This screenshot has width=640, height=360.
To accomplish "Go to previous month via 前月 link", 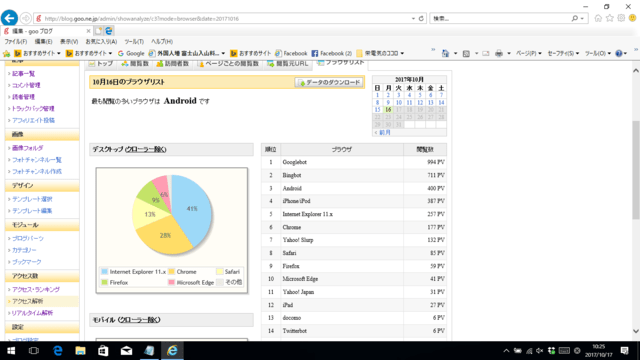I will (382, 133).
